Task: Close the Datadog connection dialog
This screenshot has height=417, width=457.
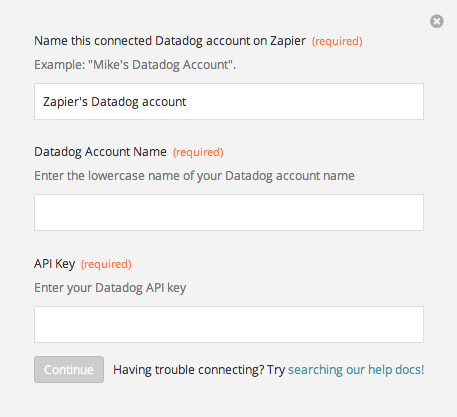Action: (x=436, y=21)
